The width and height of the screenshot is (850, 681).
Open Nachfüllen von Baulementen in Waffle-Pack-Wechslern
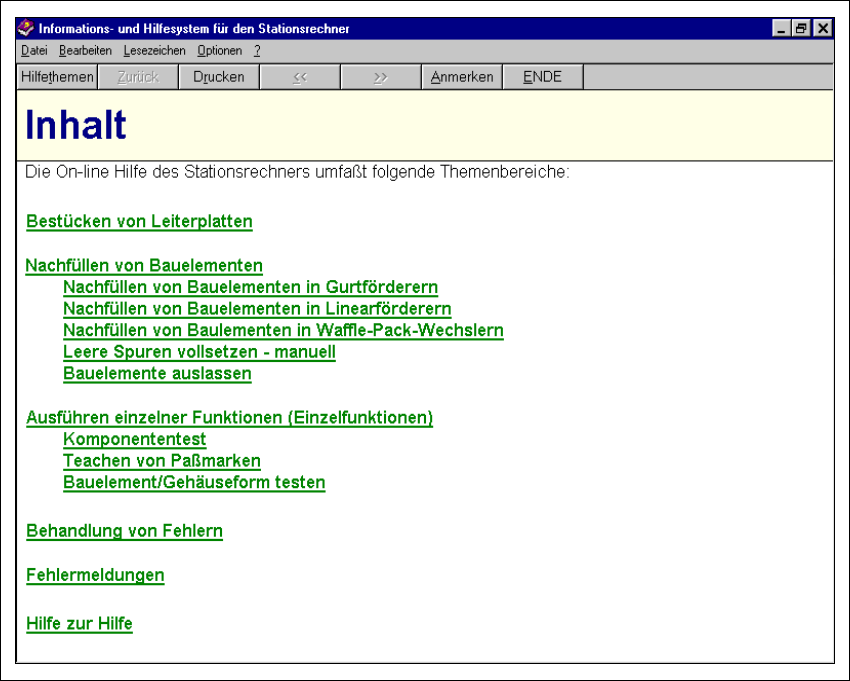coord(284,331)
